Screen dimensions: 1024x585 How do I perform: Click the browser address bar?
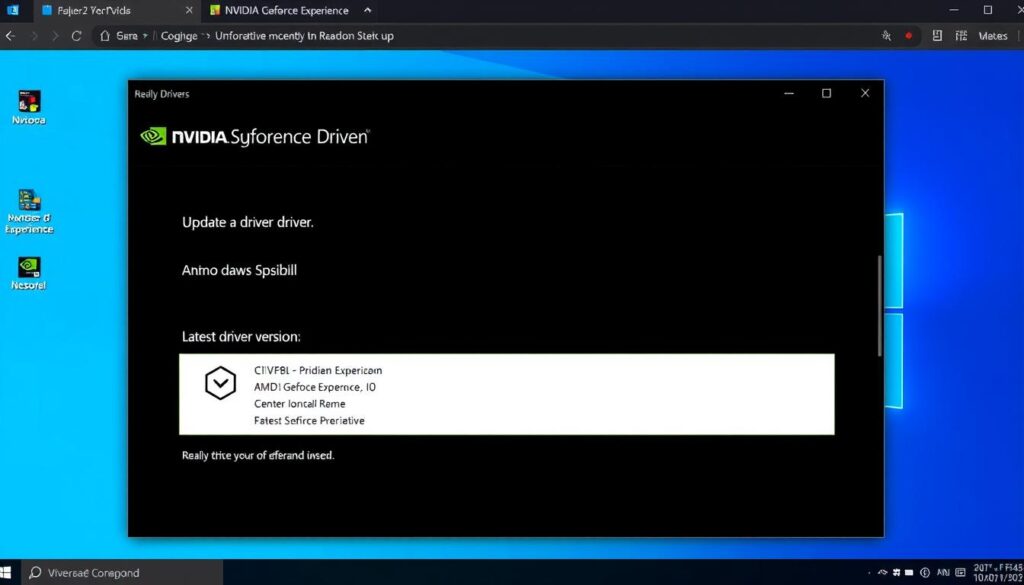tap(400, 35)
